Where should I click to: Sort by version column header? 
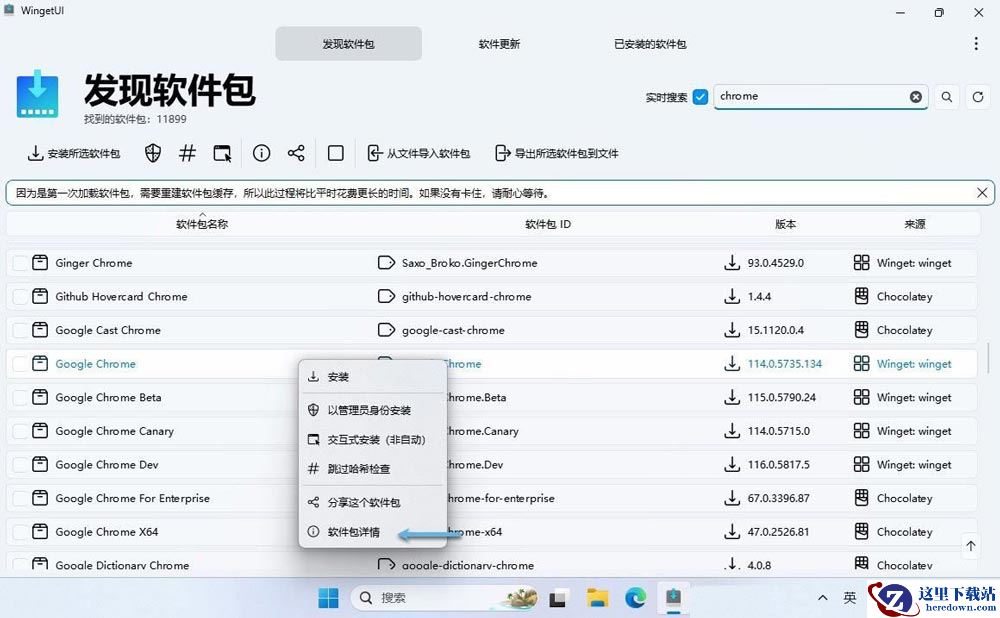pos(785,224)
